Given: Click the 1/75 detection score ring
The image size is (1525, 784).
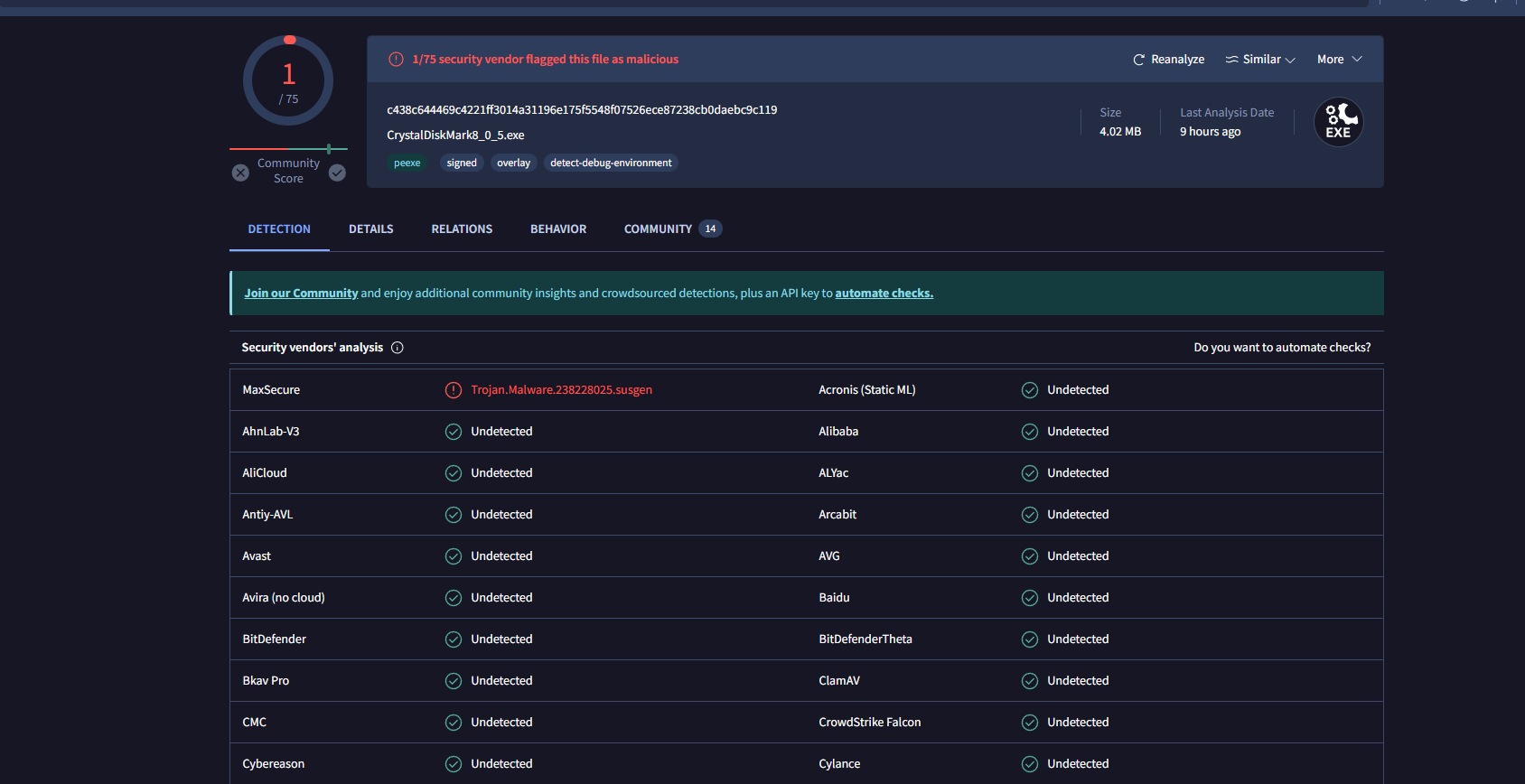Looking at the screenshot, I should (x=288, y=80).
